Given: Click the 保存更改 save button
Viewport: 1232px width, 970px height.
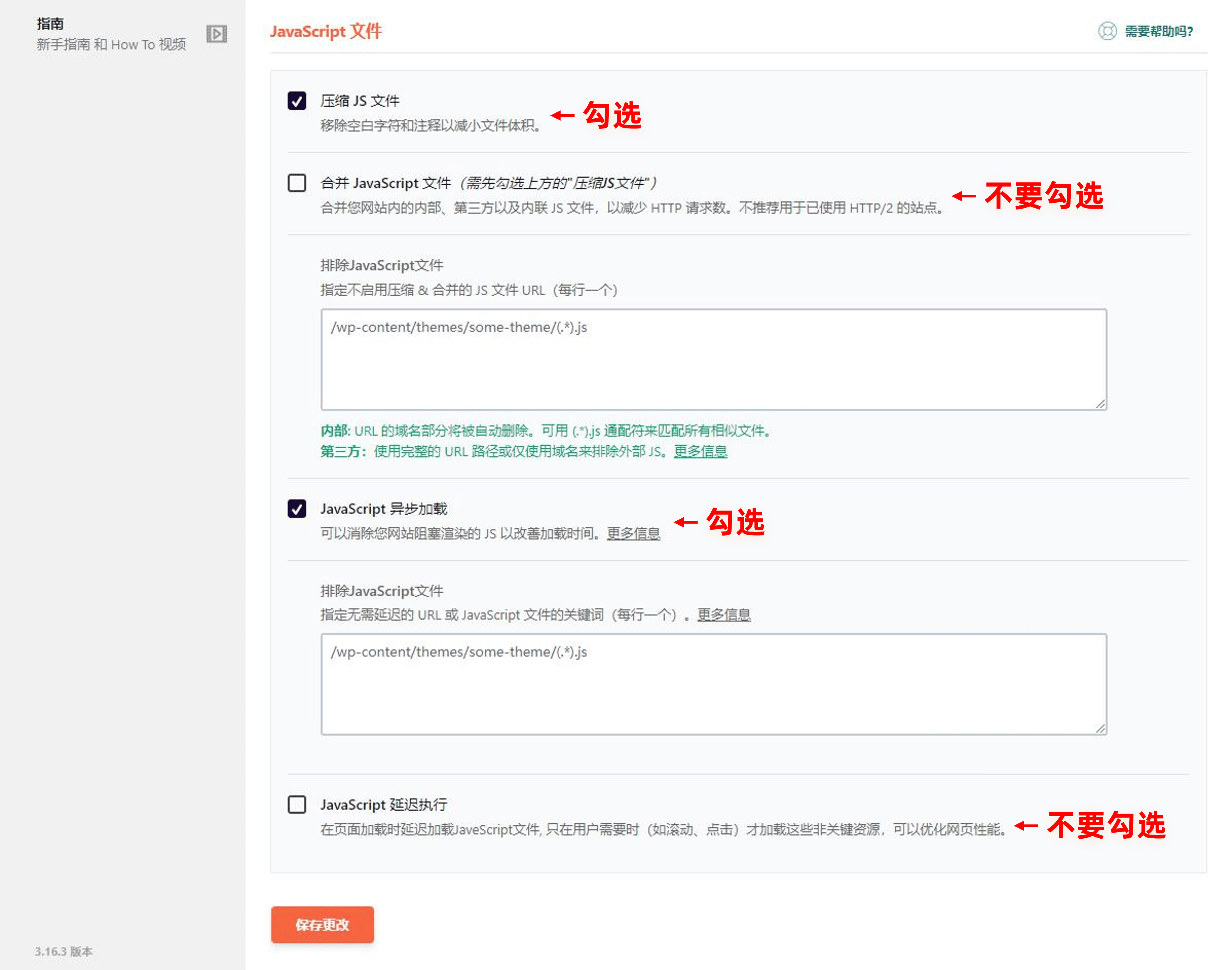Looking at the screenshot, I should [322, 924].
